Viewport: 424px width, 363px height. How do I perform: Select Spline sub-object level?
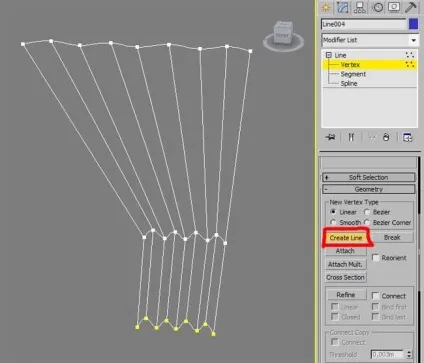click(349, 83)
